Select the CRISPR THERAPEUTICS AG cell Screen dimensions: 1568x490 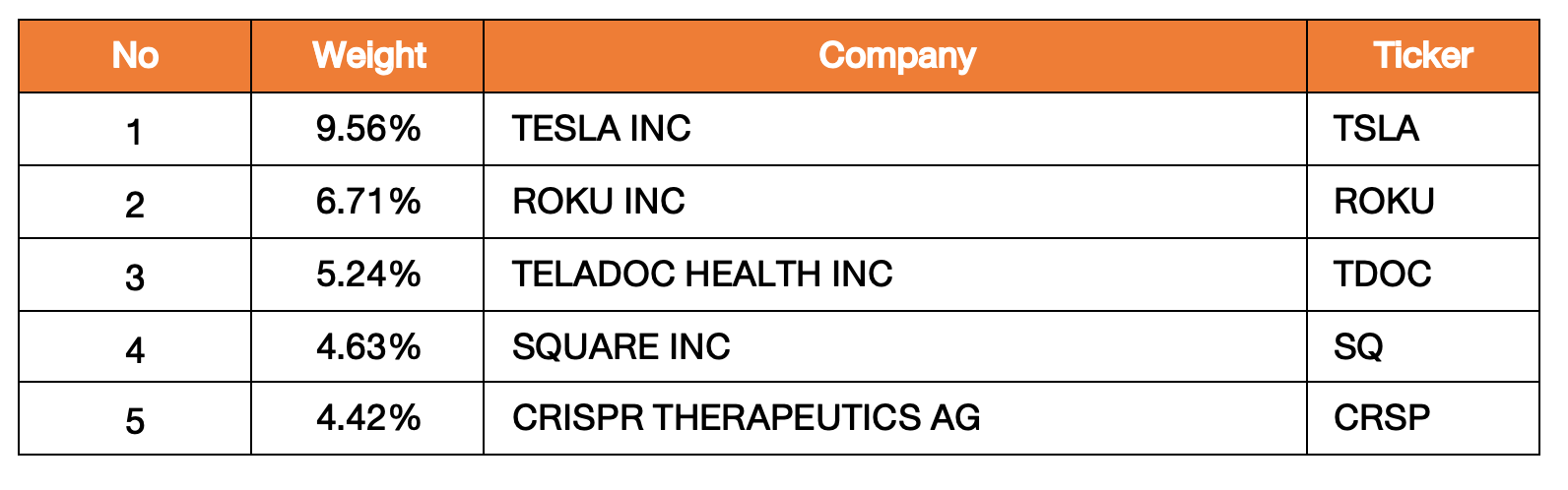pos(746,418)
